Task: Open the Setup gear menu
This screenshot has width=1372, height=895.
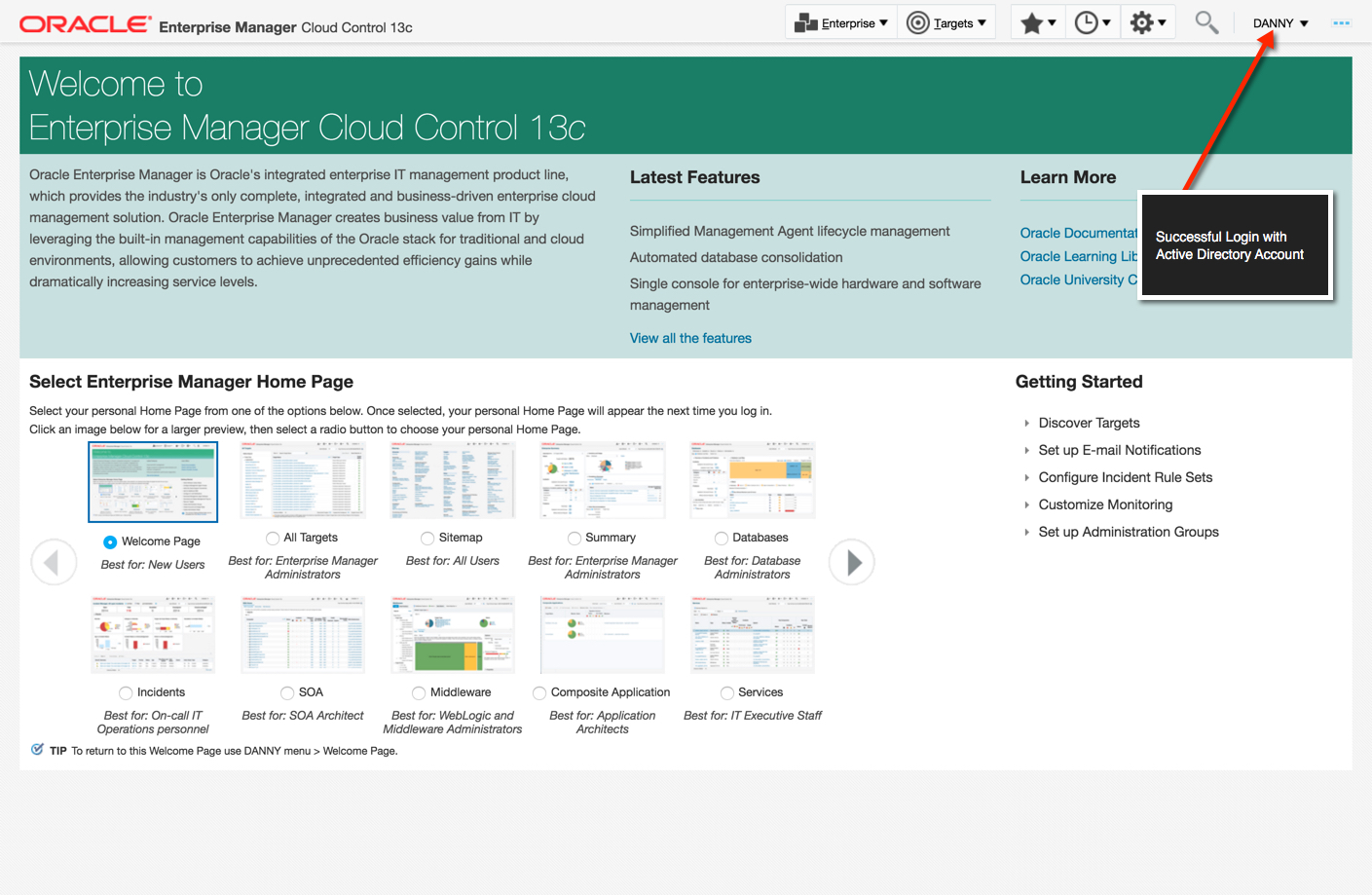Action: [1148, 23]
